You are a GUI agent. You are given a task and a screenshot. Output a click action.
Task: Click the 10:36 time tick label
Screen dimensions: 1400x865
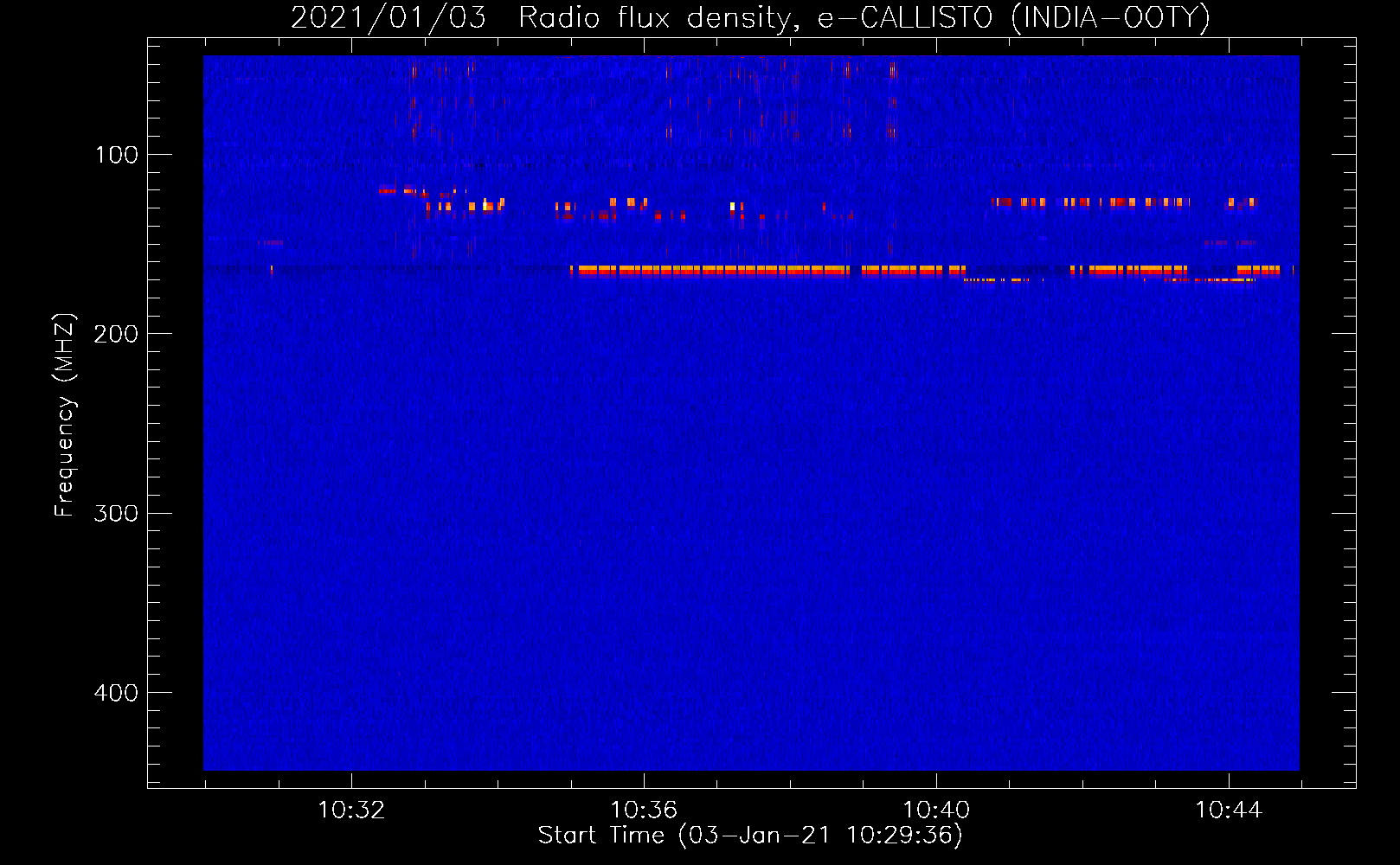tap(644, 811)
